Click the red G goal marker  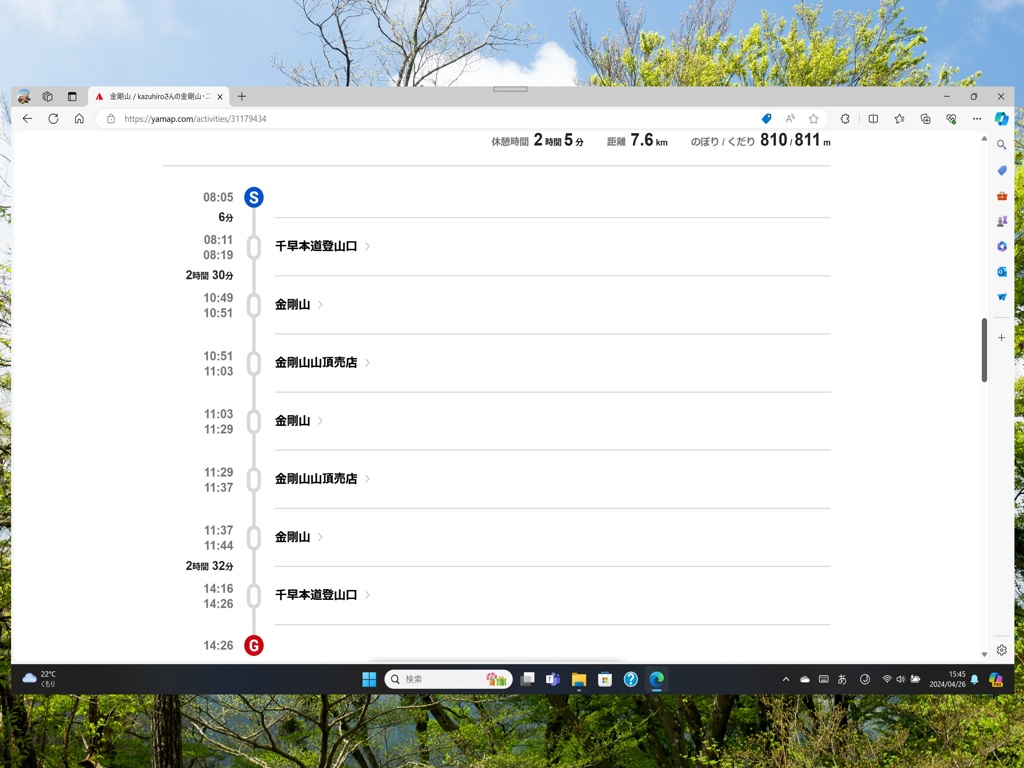pyautogui.click(x=253, y=645)
